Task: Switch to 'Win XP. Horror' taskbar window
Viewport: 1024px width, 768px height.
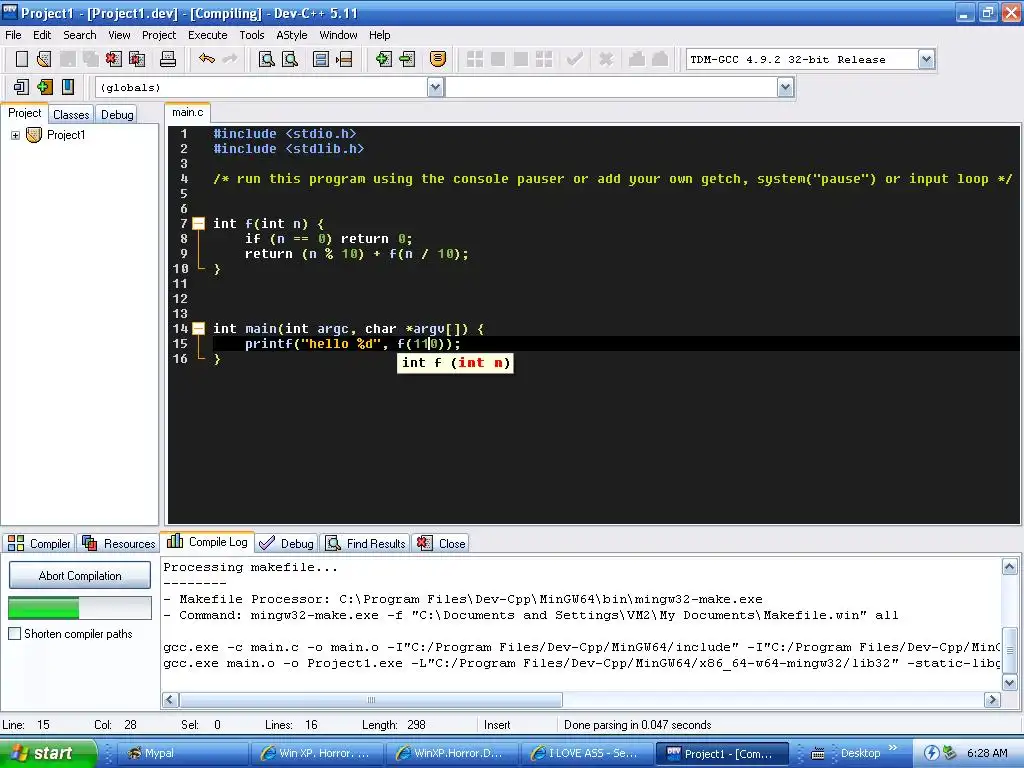Action: pyautogui.click(x=317, y=753)
